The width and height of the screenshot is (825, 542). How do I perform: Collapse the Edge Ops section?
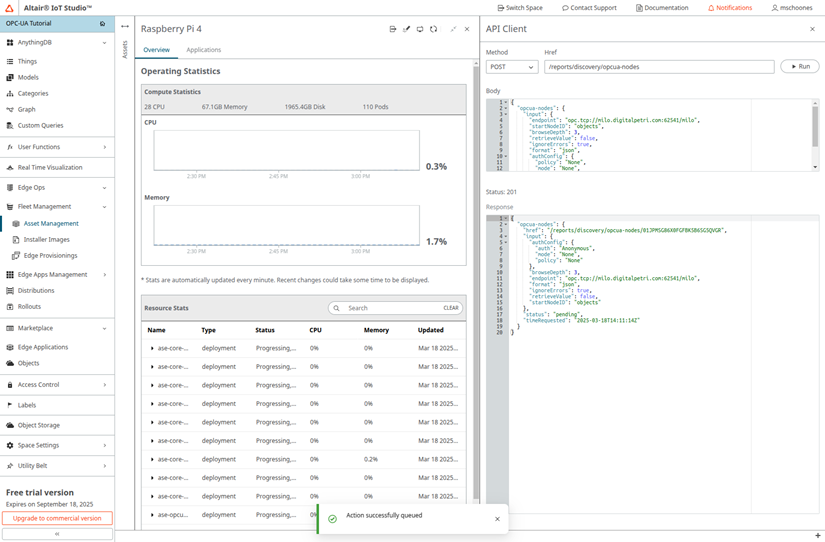104,188
